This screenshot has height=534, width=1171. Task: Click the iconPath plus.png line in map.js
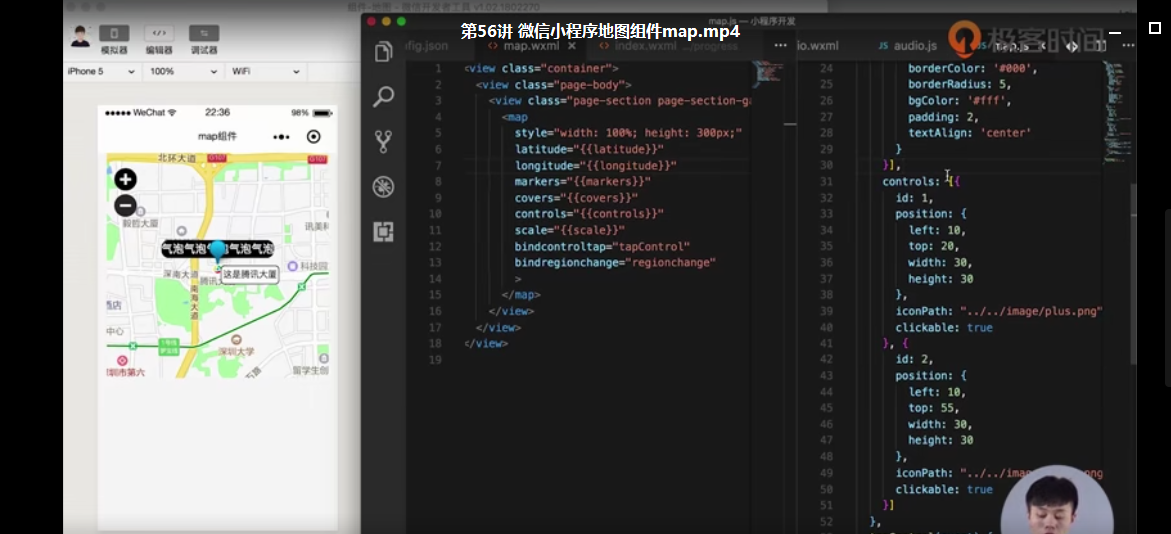pyautogui.click(x=999, y=311)
